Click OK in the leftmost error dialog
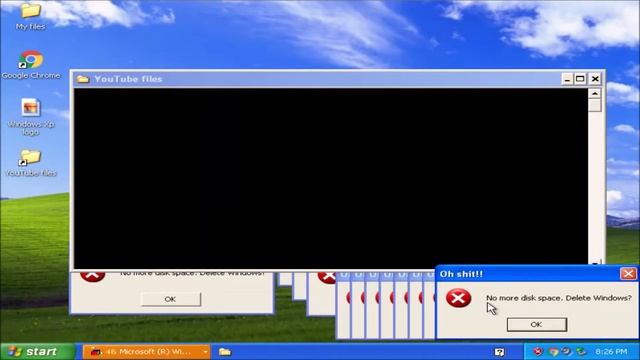640x360 pixels. (171, 299)
